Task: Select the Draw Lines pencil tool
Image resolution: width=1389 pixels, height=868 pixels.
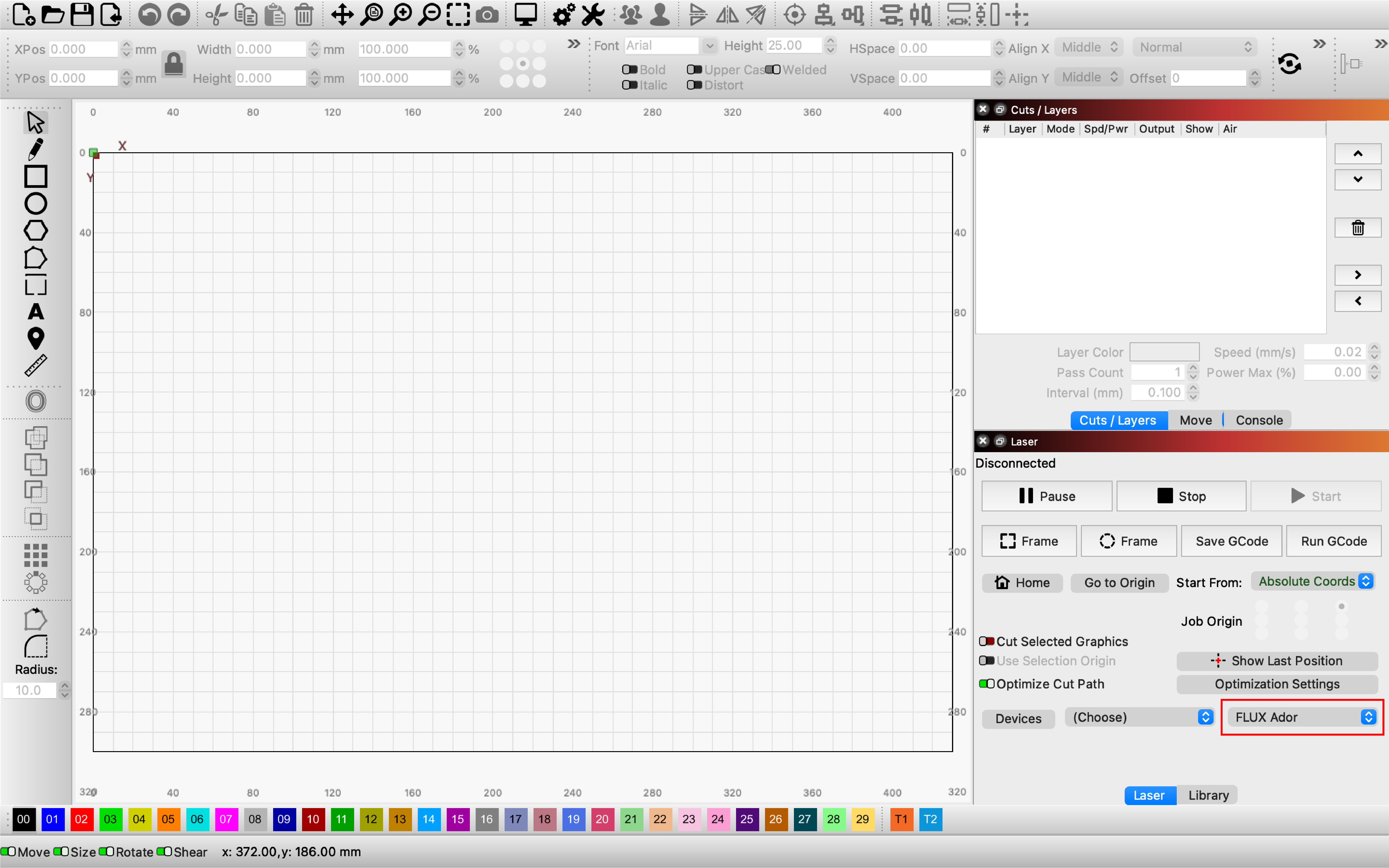Action: point(36,149)
